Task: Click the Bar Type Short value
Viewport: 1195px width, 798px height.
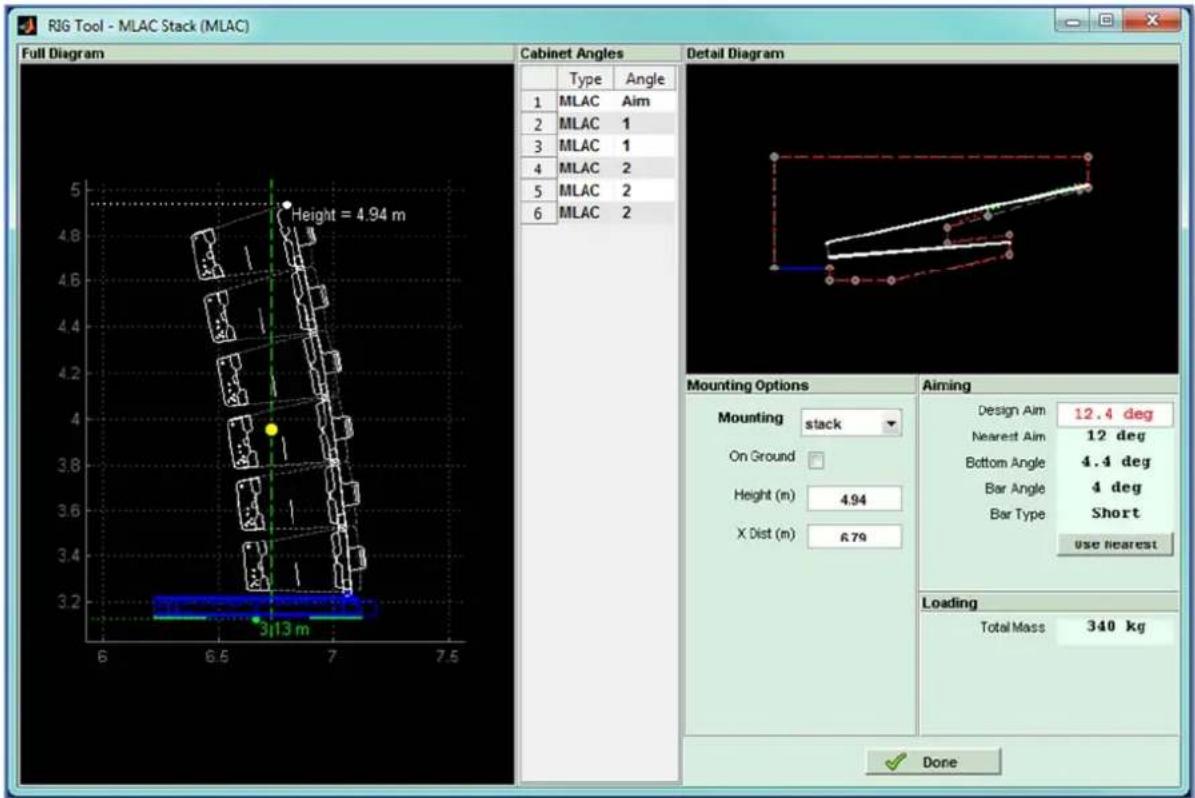Action: pos(1115,513)
